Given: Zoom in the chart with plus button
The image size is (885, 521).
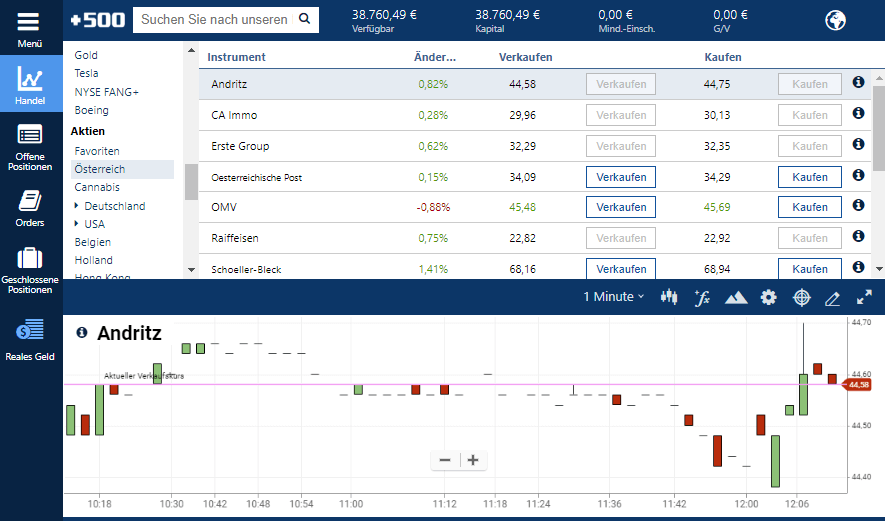Looking at the screenshot, I should click(473, 460).
